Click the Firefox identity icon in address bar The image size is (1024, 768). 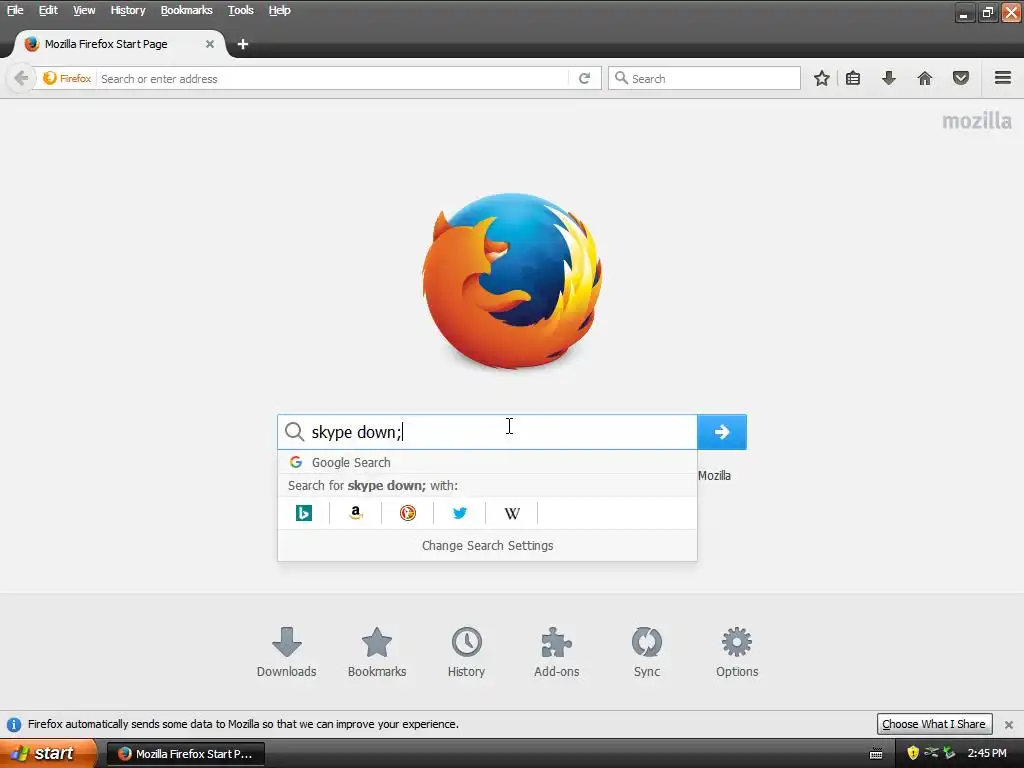pos(67,78)
